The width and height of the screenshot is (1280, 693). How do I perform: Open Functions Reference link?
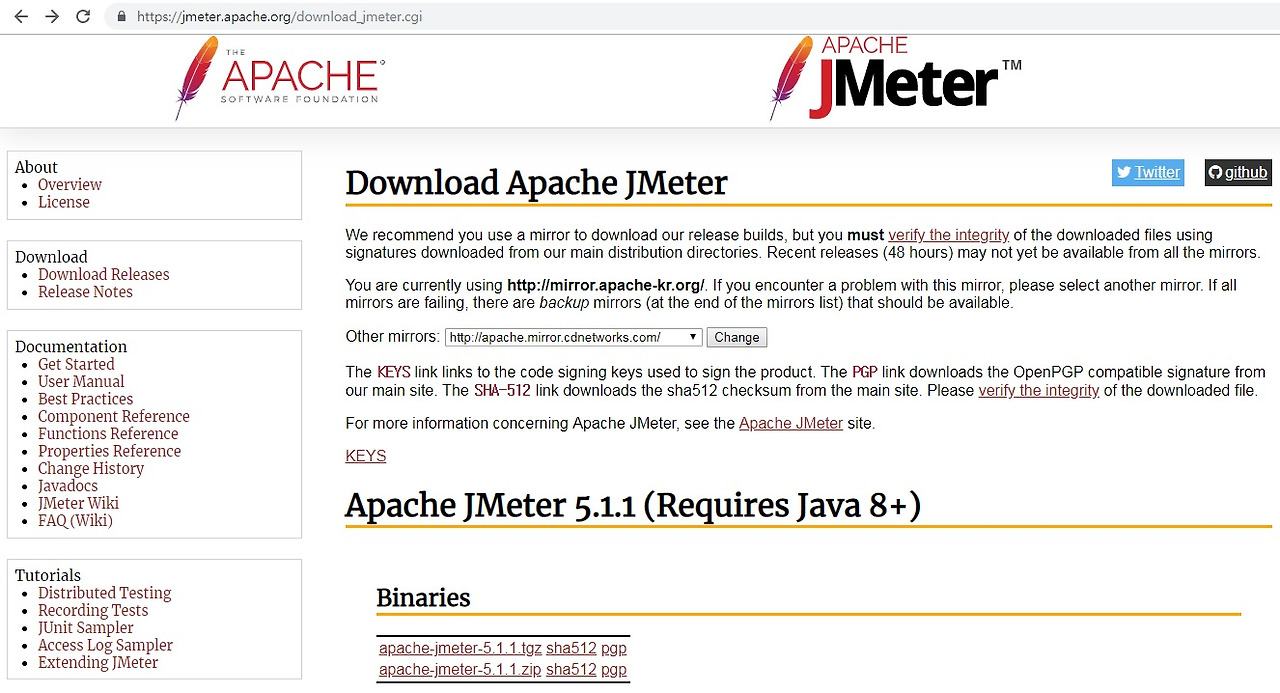pyautogui.click(x=108, y=434)
